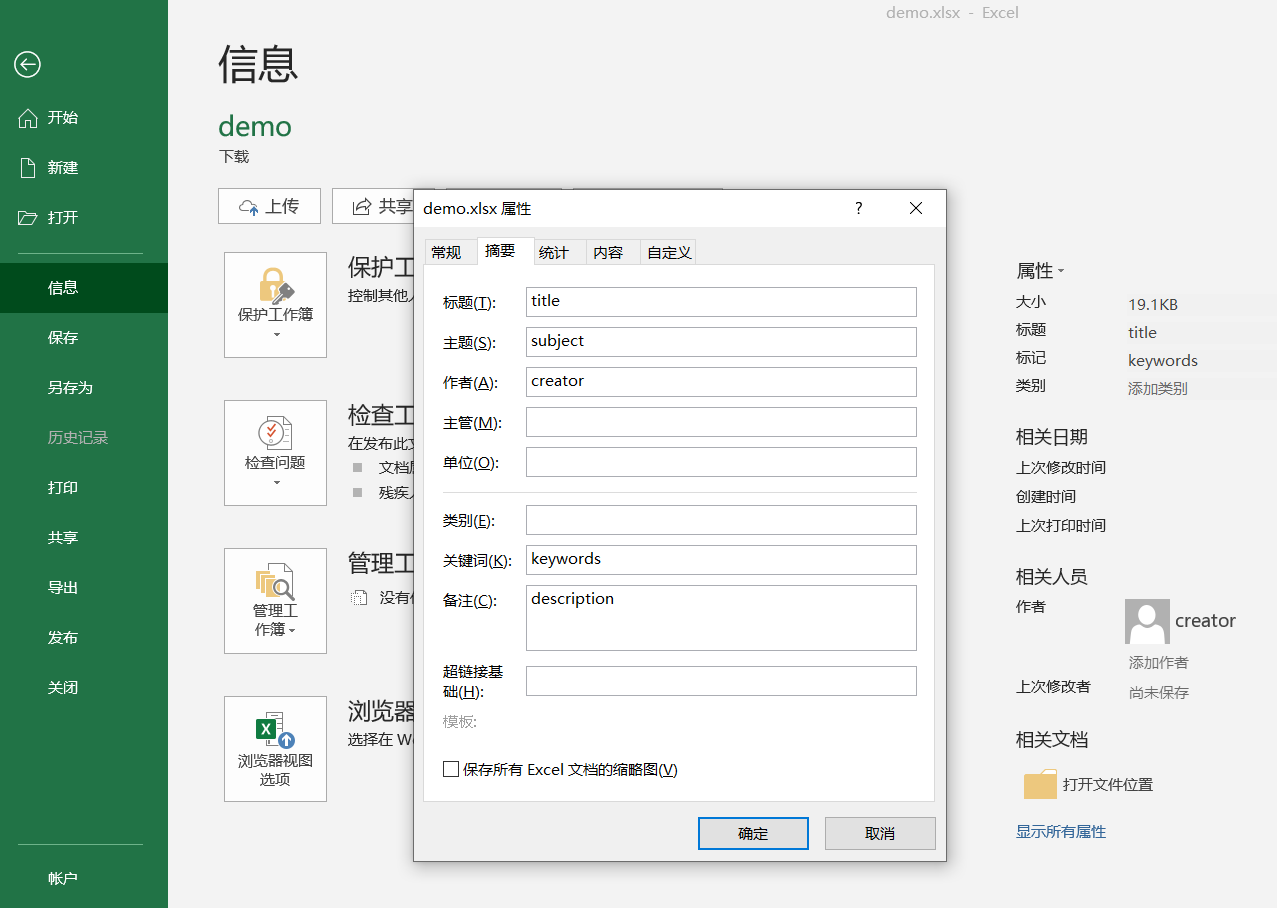Select Save As (另存为) in sidebar
The image size is (1277, 908).
[70, 387]
